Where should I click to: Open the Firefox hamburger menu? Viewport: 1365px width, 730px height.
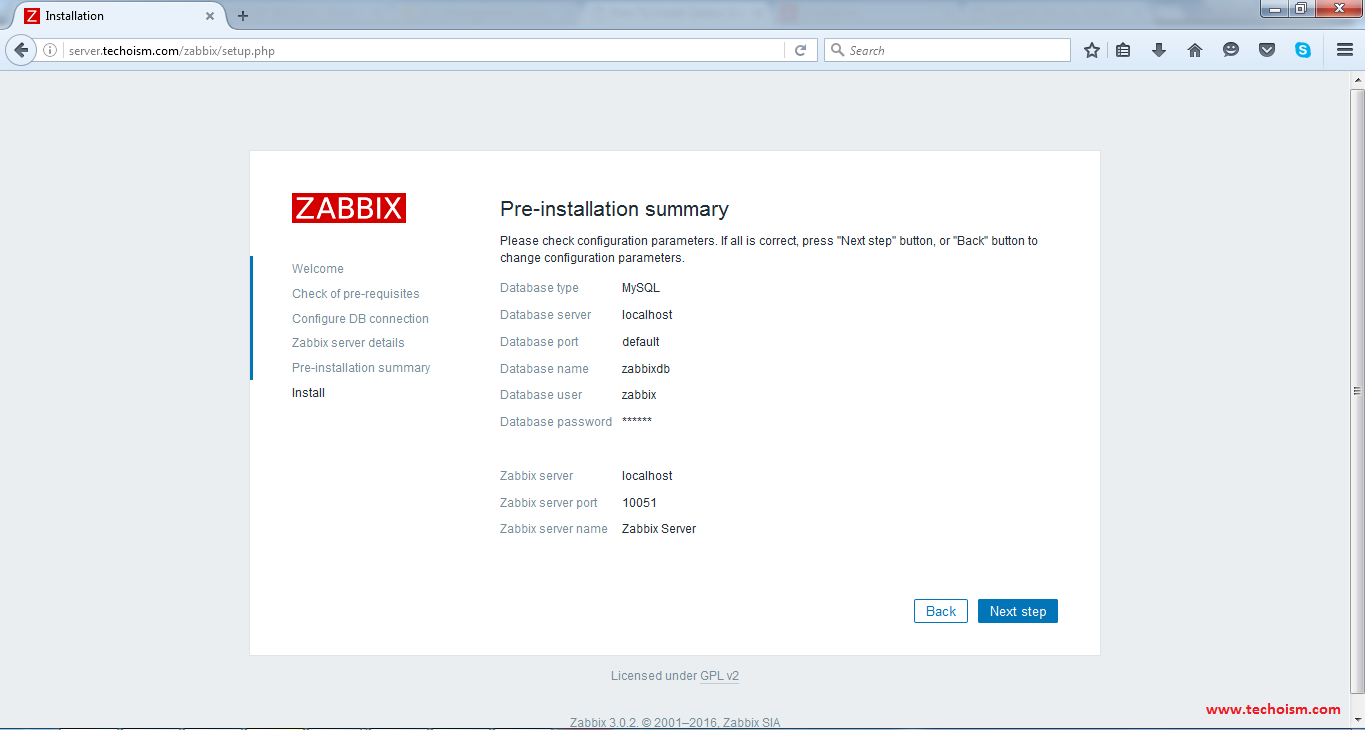coord(1345,50)
